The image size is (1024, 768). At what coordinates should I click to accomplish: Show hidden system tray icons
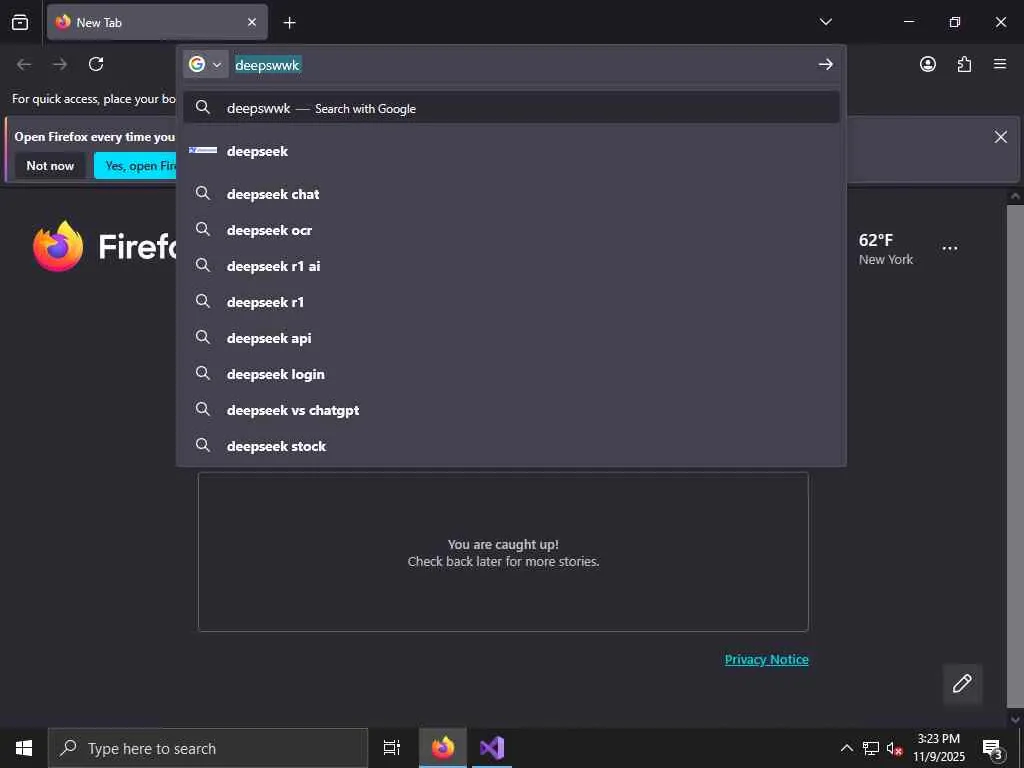click(846, 748)
